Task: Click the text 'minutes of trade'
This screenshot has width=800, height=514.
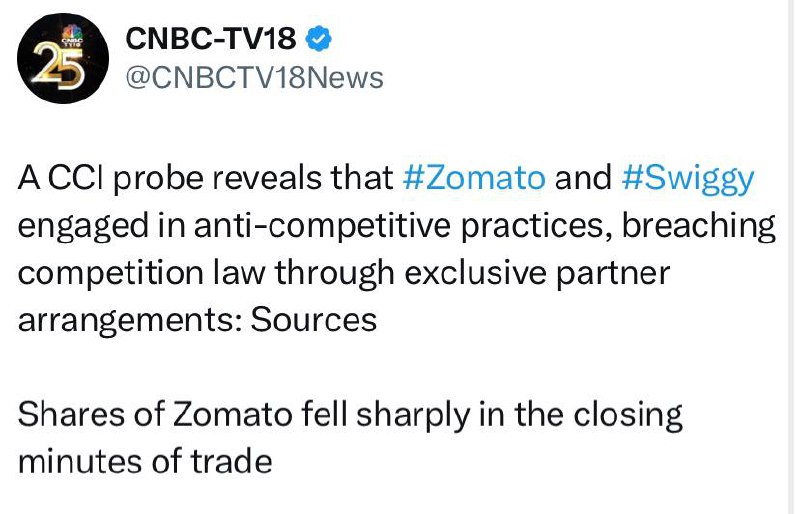Action: click(145, 461)
